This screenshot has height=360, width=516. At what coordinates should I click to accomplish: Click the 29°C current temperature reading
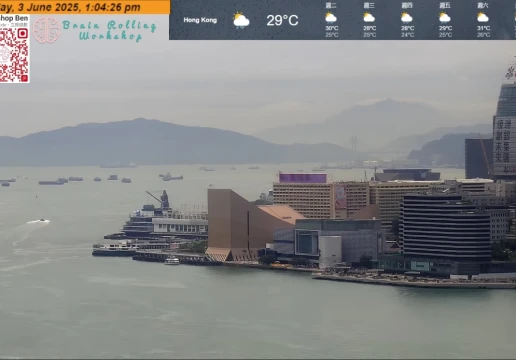282,20
